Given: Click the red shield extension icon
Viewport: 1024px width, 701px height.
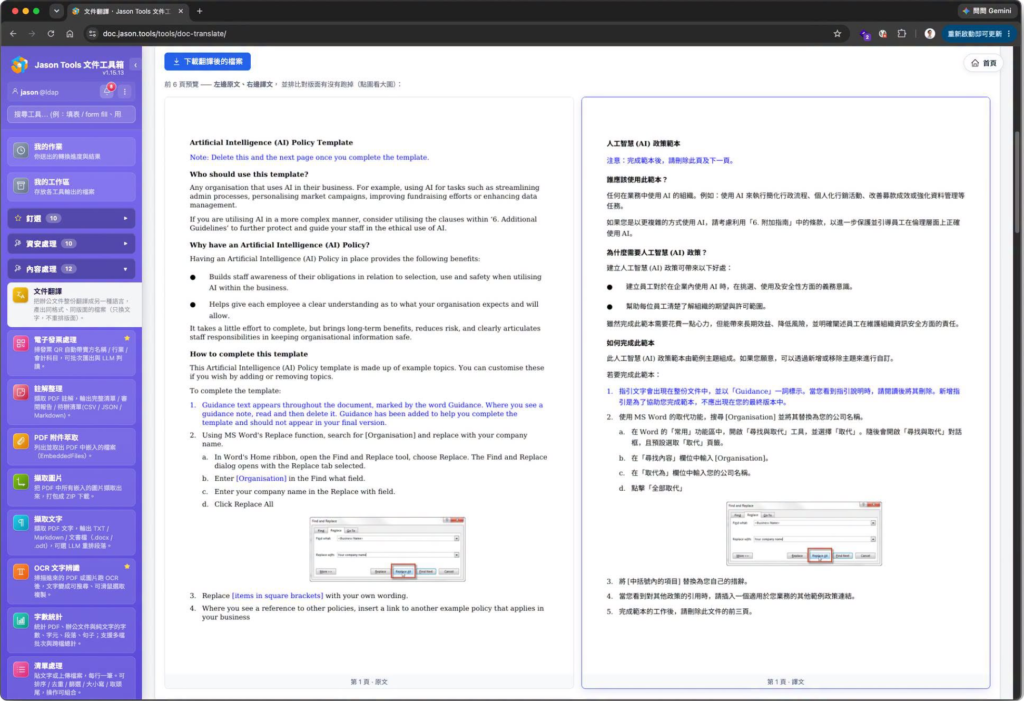Looking at the screenshot, I should click(883, 33).
